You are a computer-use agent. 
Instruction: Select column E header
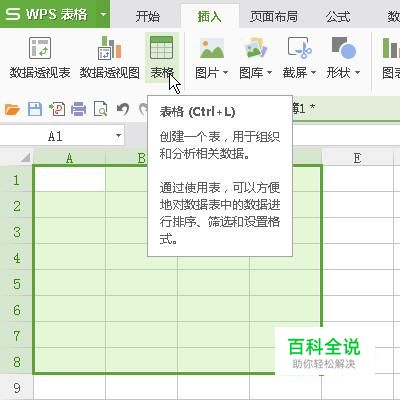357,158
